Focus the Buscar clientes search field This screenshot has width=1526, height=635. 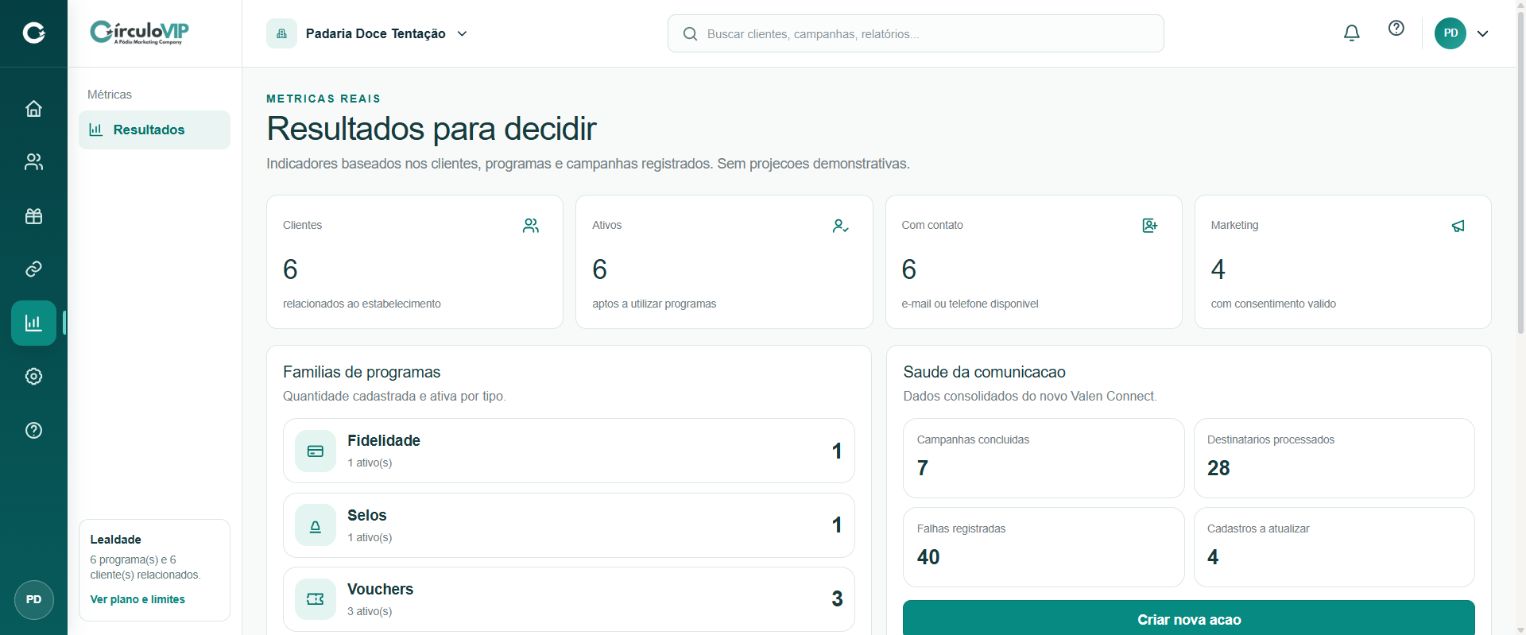(916, 33)
